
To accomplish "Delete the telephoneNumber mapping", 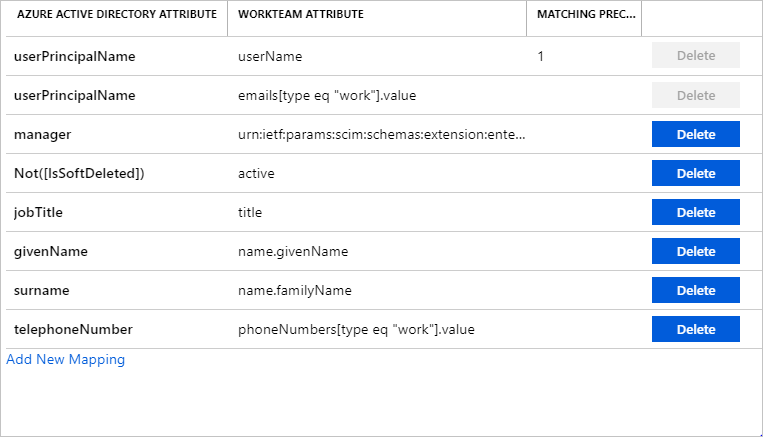I will coord(695,329).
